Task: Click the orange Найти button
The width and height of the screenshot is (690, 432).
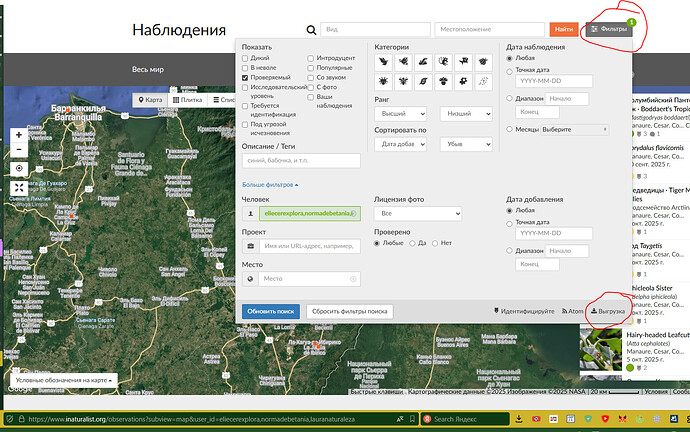Action: 564,29
